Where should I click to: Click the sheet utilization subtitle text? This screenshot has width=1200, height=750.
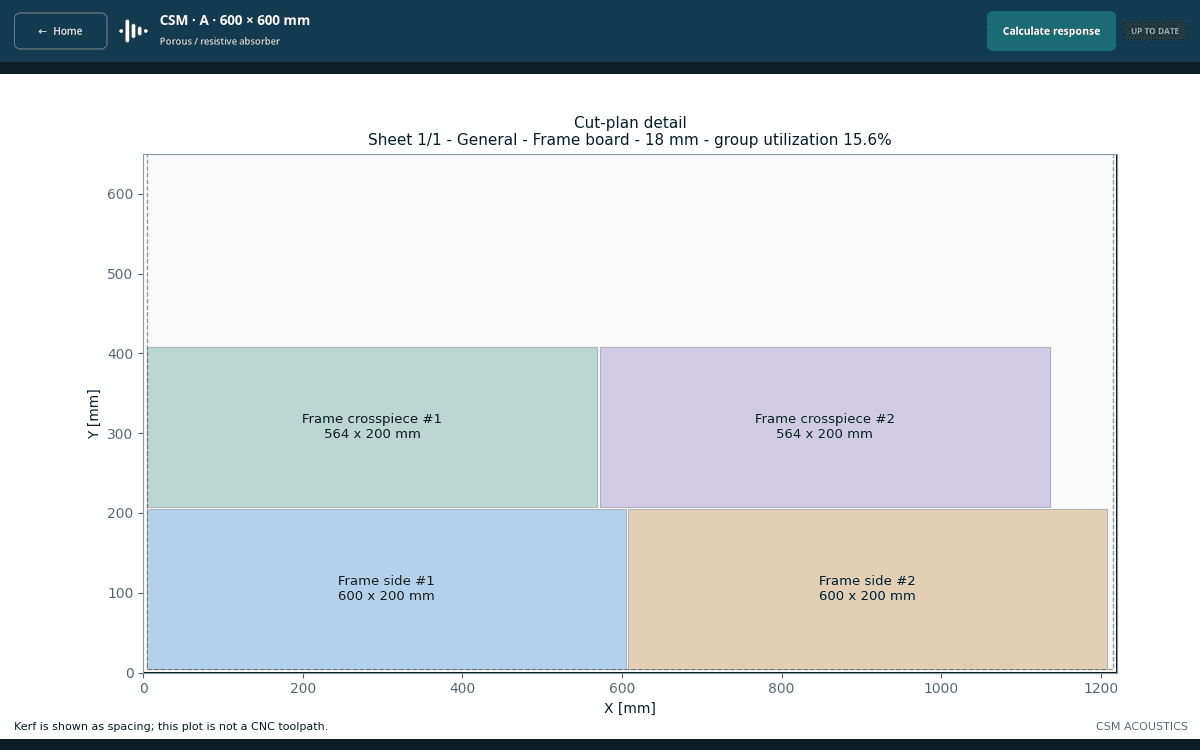click(x=630, y=140)
